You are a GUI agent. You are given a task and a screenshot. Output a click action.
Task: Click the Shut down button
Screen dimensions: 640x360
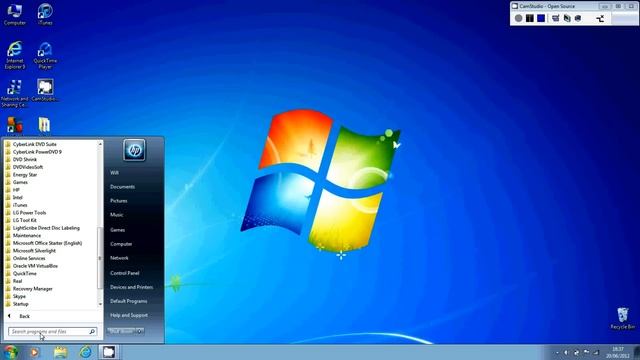click(121, 331)
